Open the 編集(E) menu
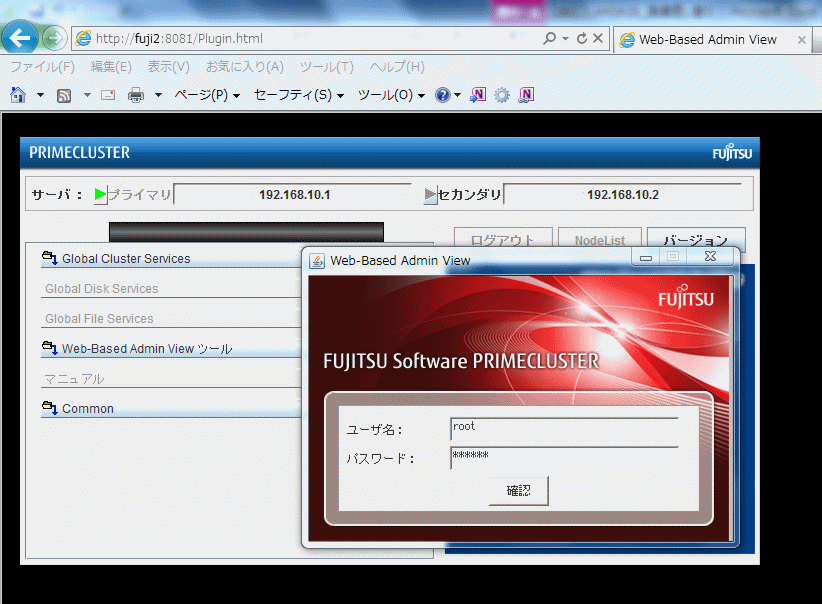This screenshot has width=822, height=604. coord(111,67)
